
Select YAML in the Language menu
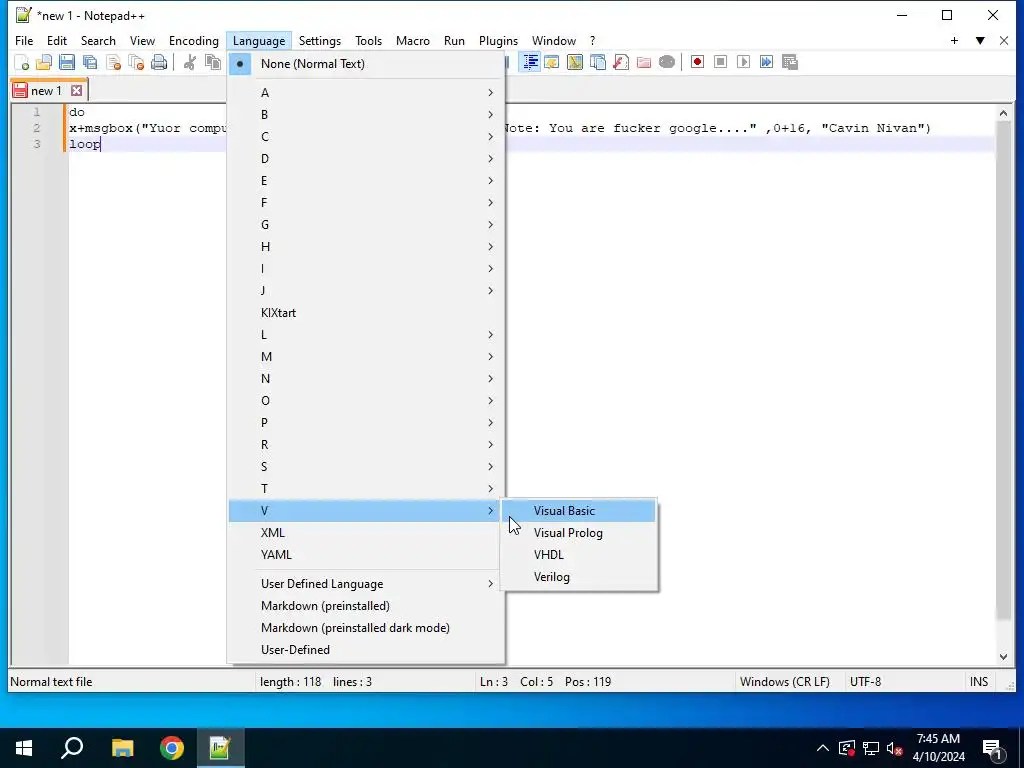click(x=366, y=555)
